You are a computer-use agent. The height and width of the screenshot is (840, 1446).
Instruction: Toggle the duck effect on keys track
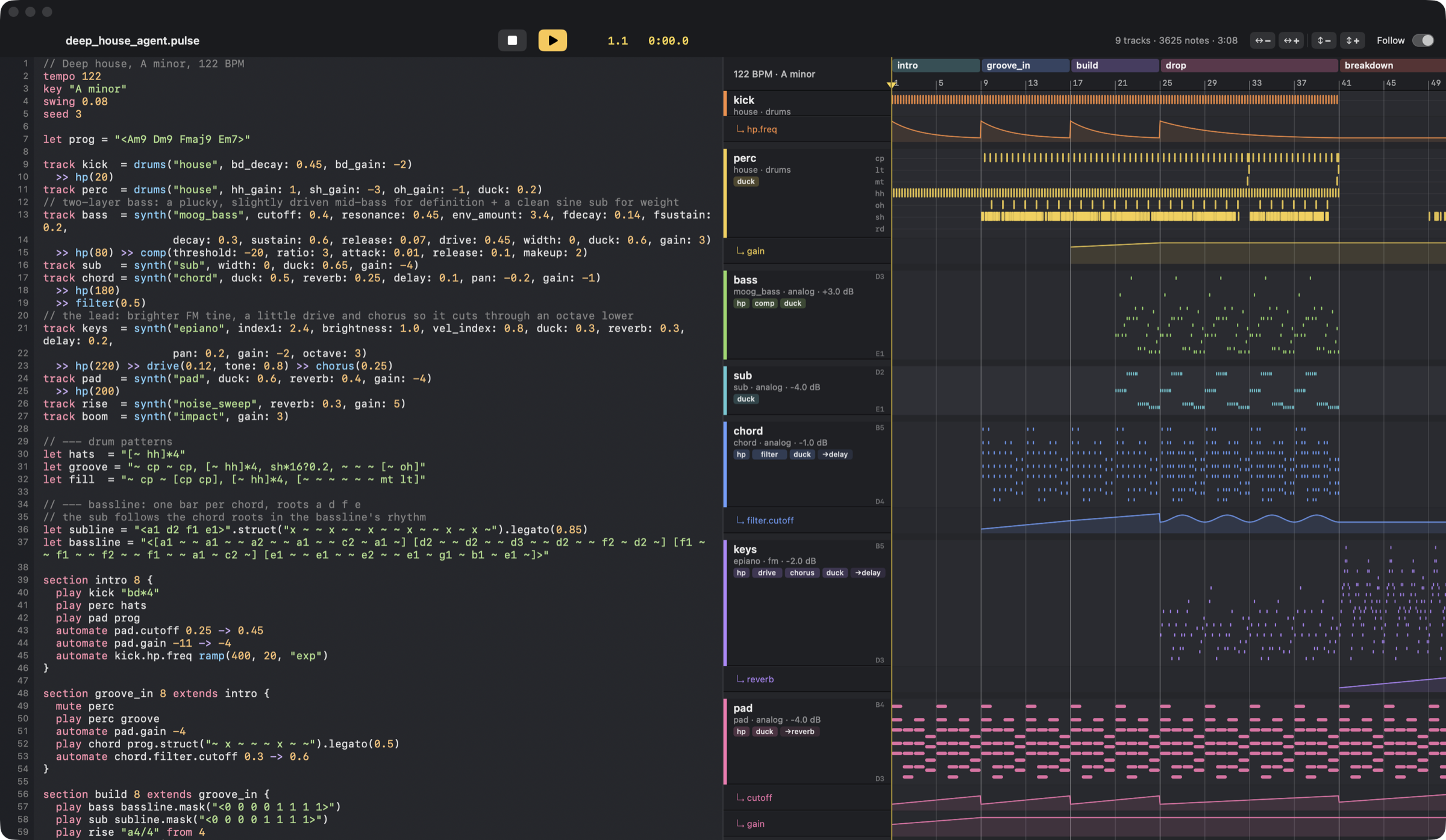click(835, 573)
